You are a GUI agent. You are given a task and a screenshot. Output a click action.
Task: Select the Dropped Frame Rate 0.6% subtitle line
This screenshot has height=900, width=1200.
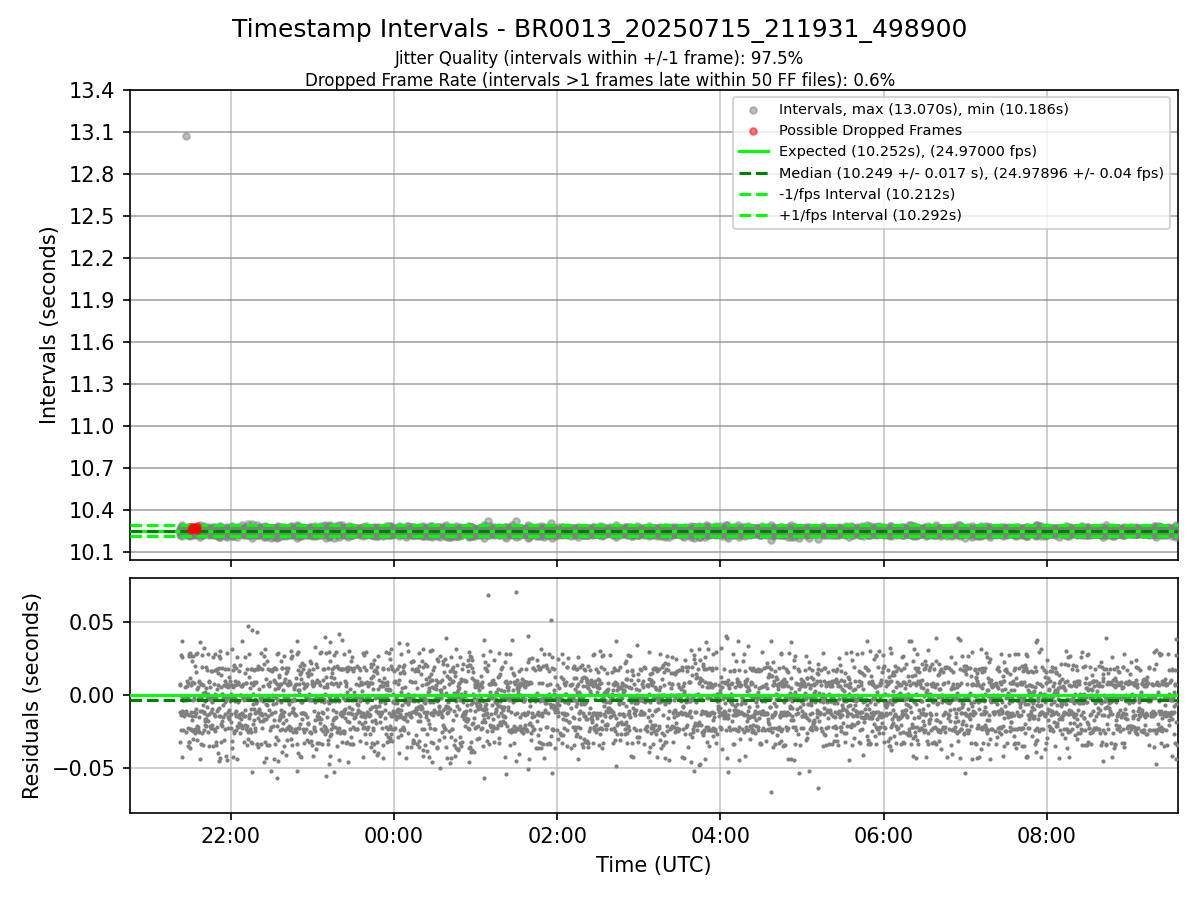[x=599, y=80]
